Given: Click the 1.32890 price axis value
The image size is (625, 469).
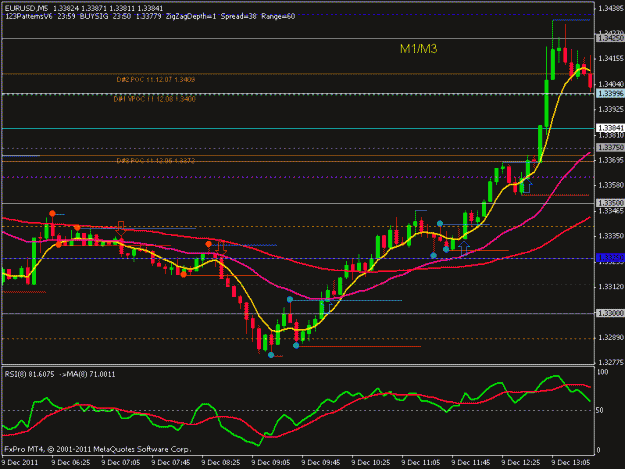Looking at the screenshot, I should pyautogui.click(x=611, y=338).
